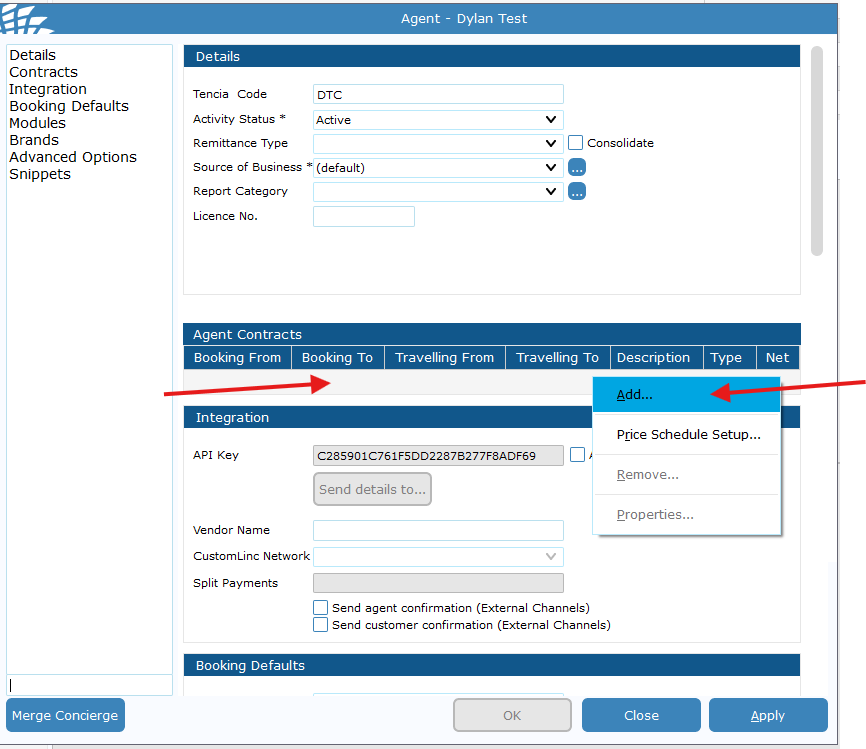Select Price Schedule Setup... menu entry
The image size is (866, 749).
688,435
